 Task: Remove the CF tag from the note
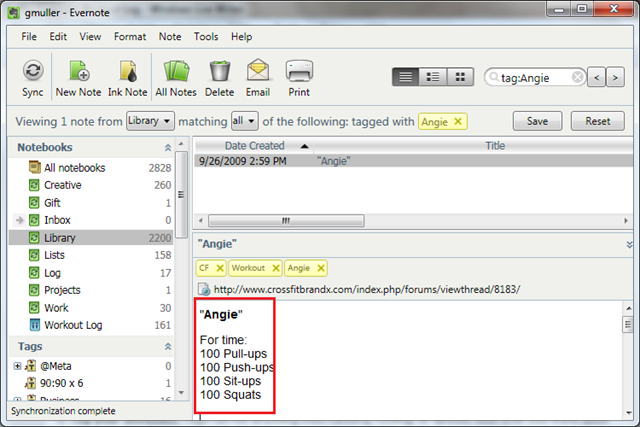pos(220,268)
